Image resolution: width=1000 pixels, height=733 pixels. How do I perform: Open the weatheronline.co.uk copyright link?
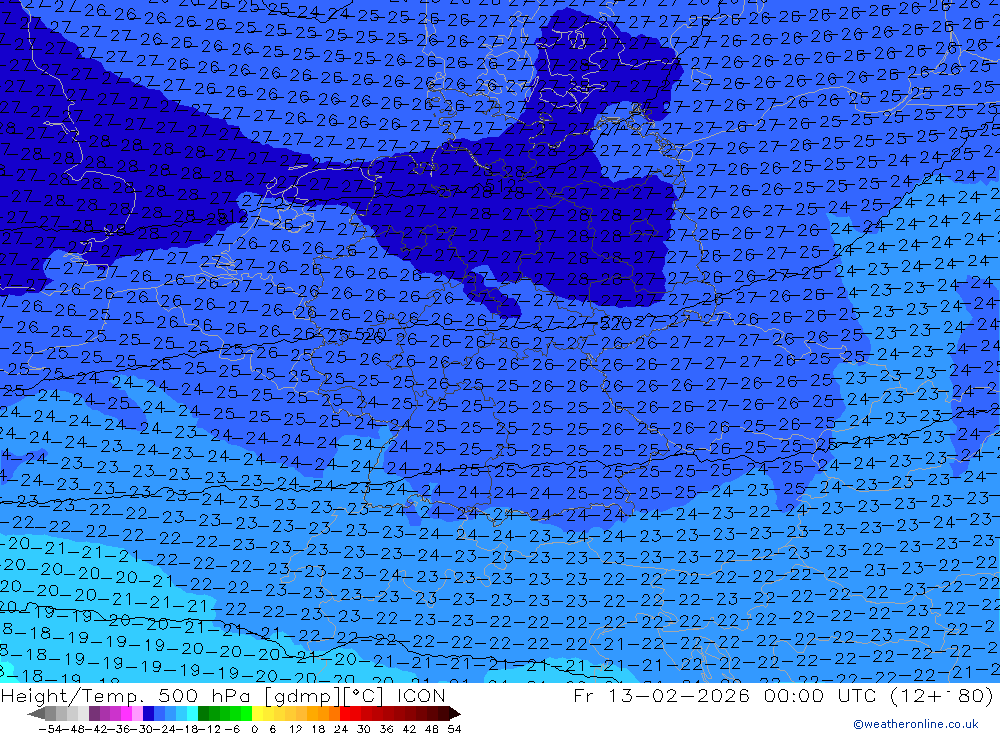pyautogui.click(x=915, y=724)
